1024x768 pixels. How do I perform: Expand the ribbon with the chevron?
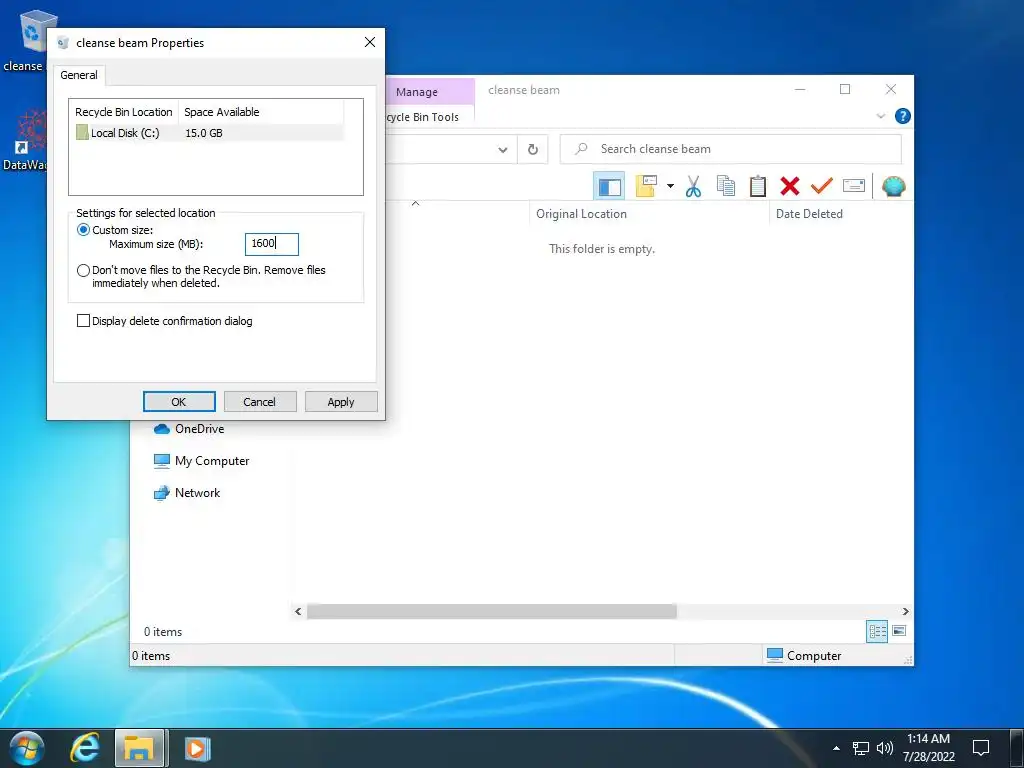(x=880, y=116)
